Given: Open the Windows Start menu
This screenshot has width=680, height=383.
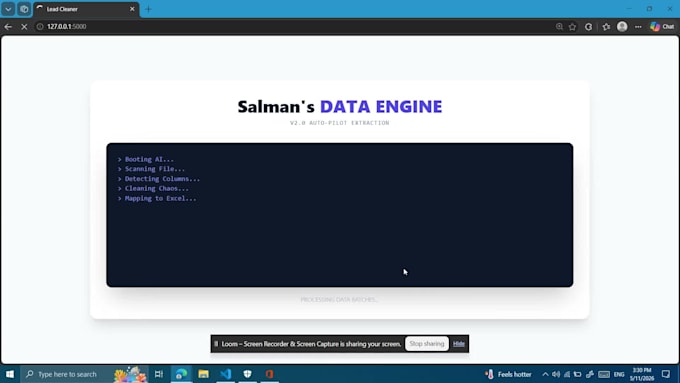Looking at the screenshot, I should [x=10, y=374].
